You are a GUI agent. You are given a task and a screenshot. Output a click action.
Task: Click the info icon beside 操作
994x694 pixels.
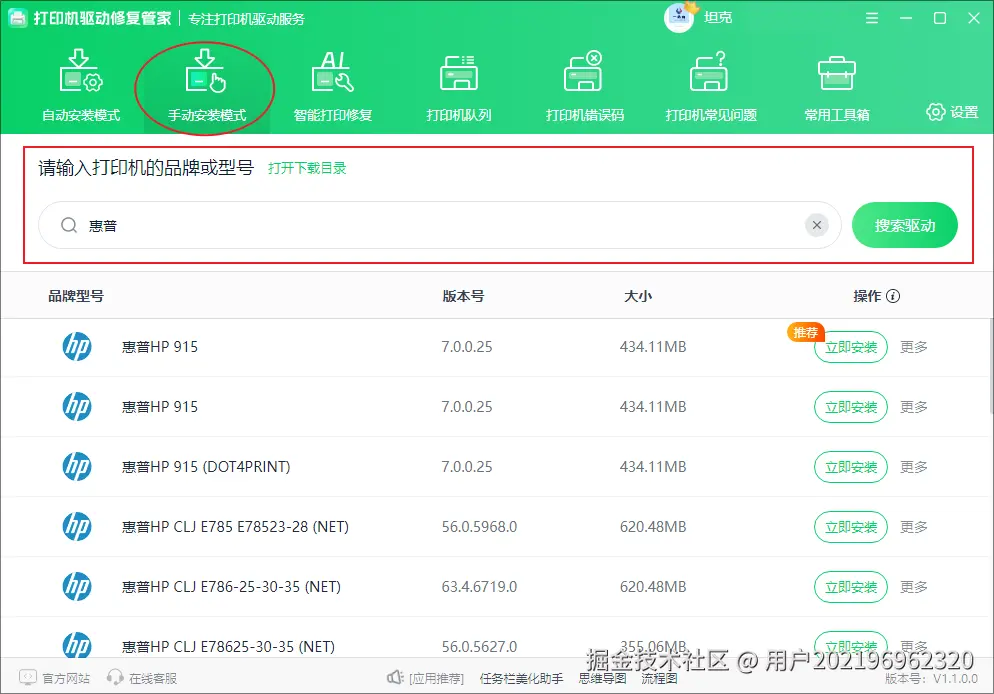pos(893,296)
